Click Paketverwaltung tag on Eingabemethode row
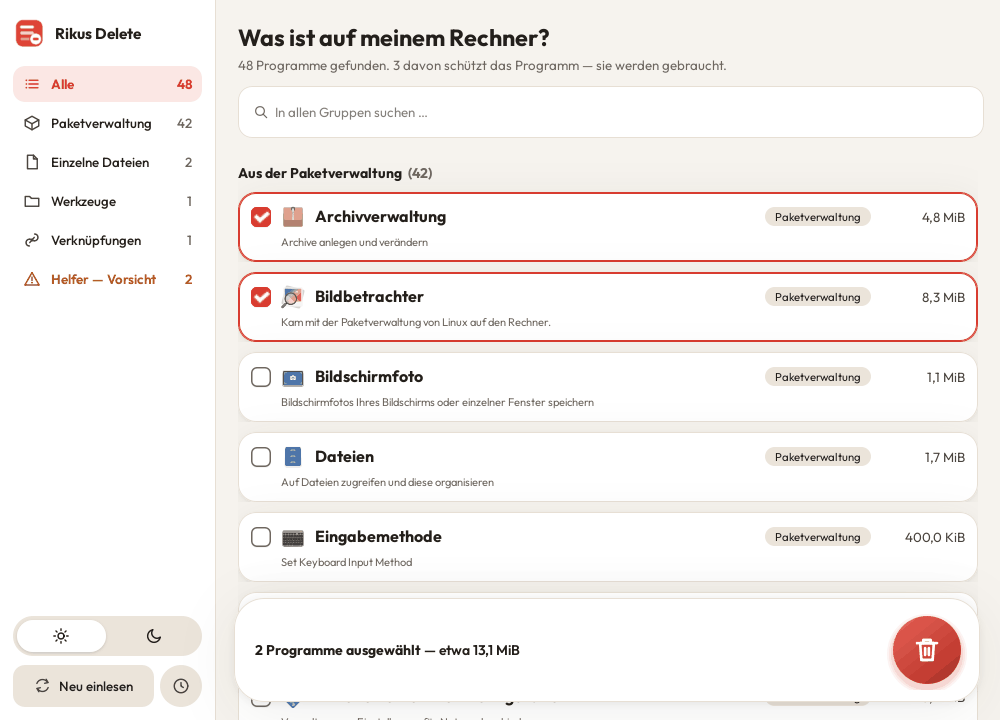 pyautogui.click(x=818, y=537)
